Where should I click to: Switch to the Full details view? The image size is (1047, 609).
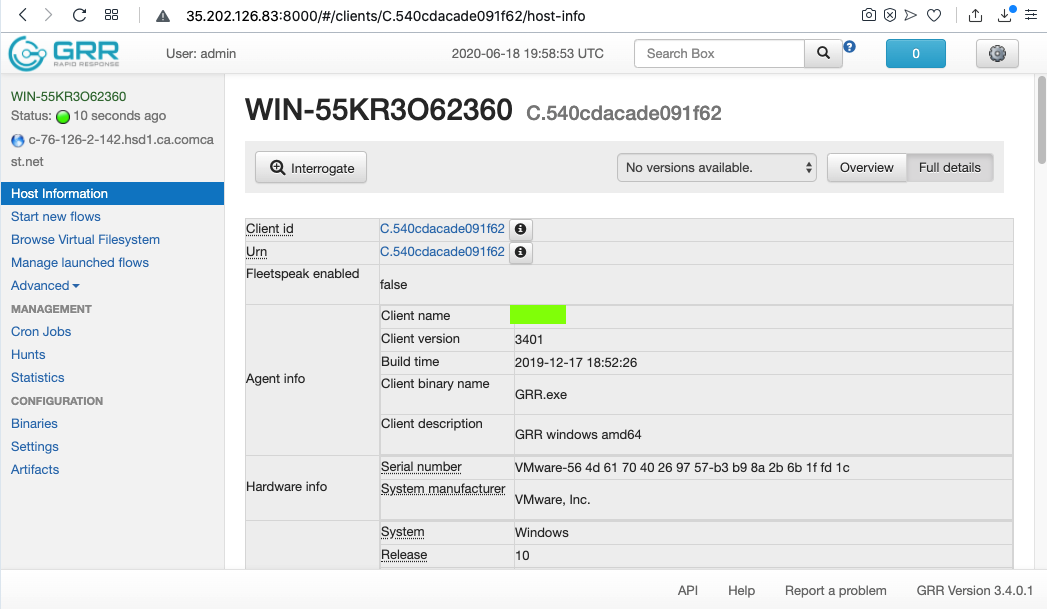[x=950, y=168]
